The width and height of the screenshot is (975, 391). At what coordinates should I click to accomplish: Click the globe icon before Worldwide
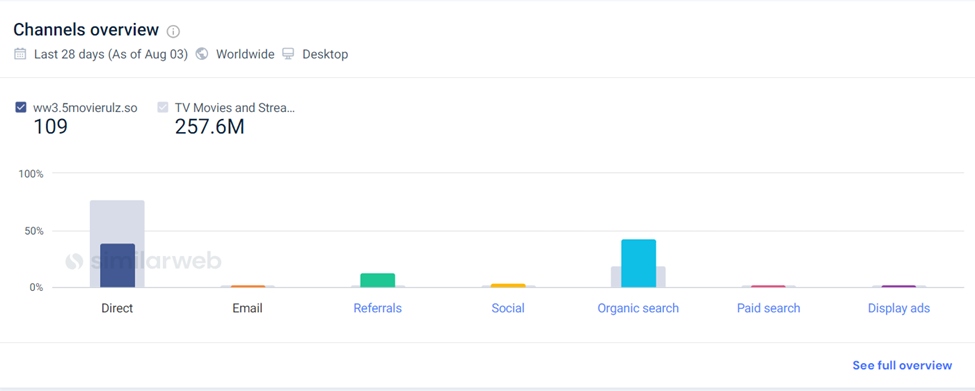coord(201,53)
